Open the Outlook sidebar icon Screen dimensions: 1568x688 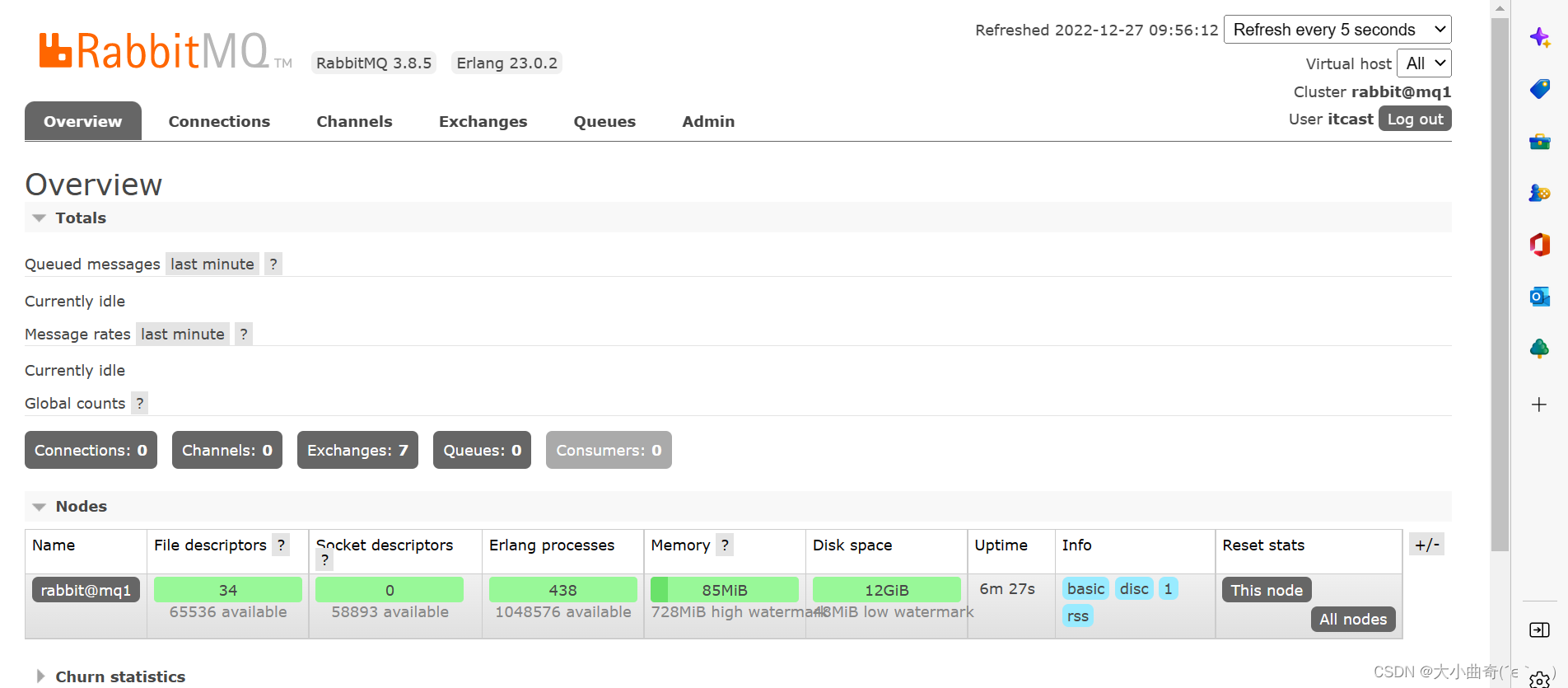pos(1539,297)
